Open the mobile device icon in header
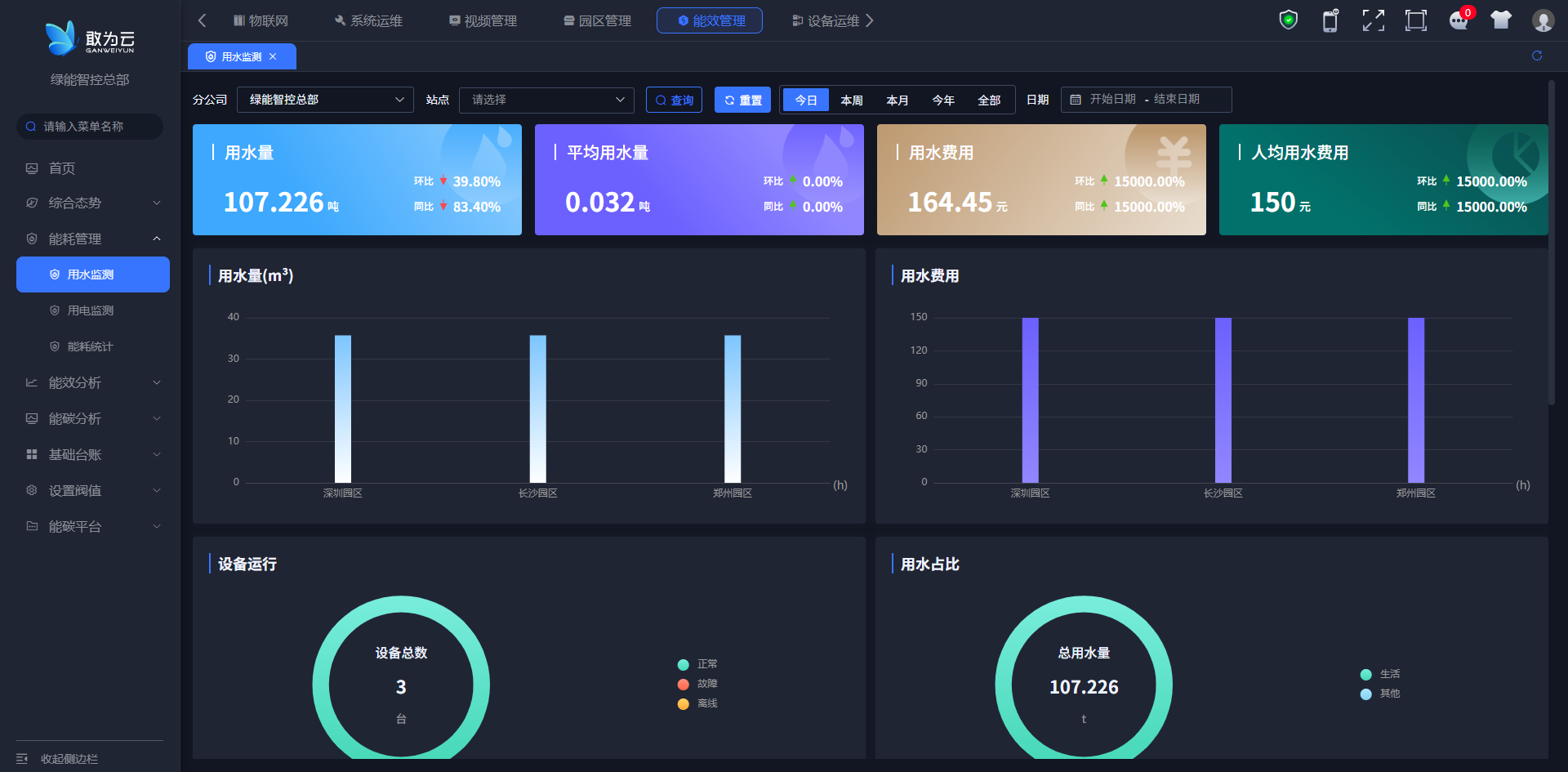Viewport: 1568px width, 772px height. pos(1330,20)
